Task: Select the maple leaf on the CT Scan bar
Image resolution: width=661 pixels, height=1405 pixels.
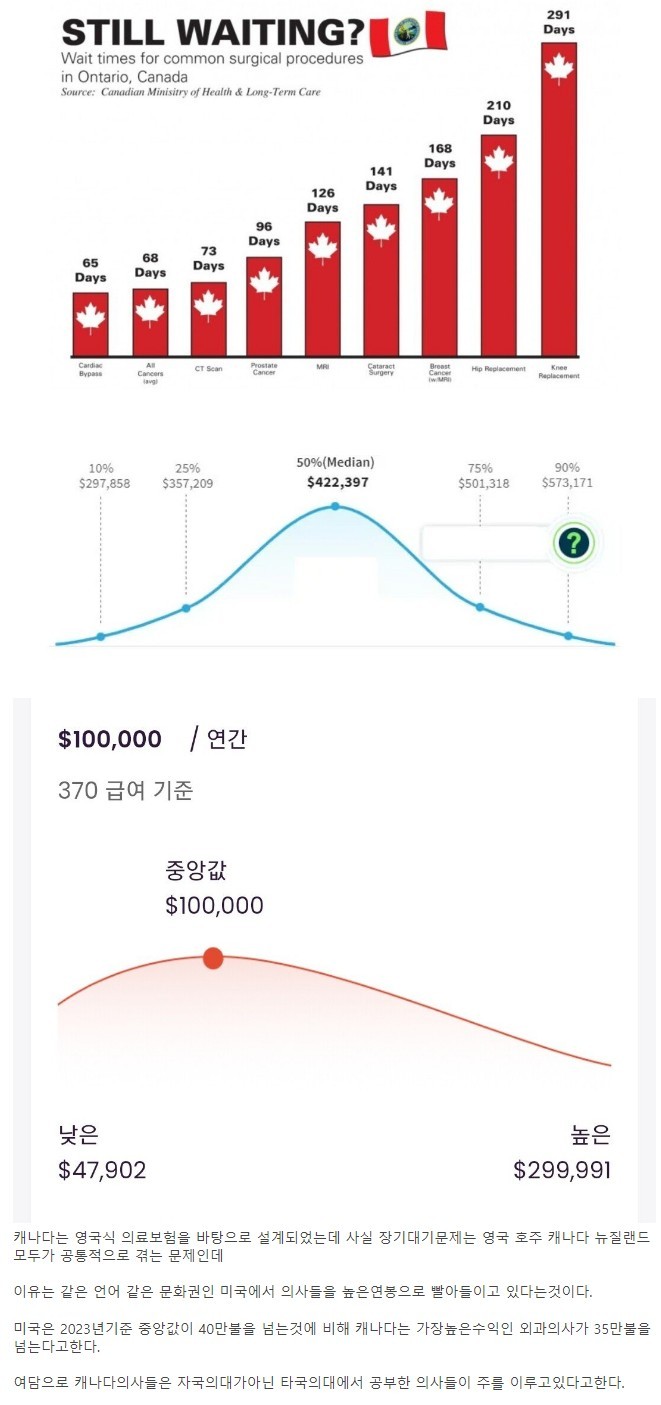Action: tap(208, 303)
